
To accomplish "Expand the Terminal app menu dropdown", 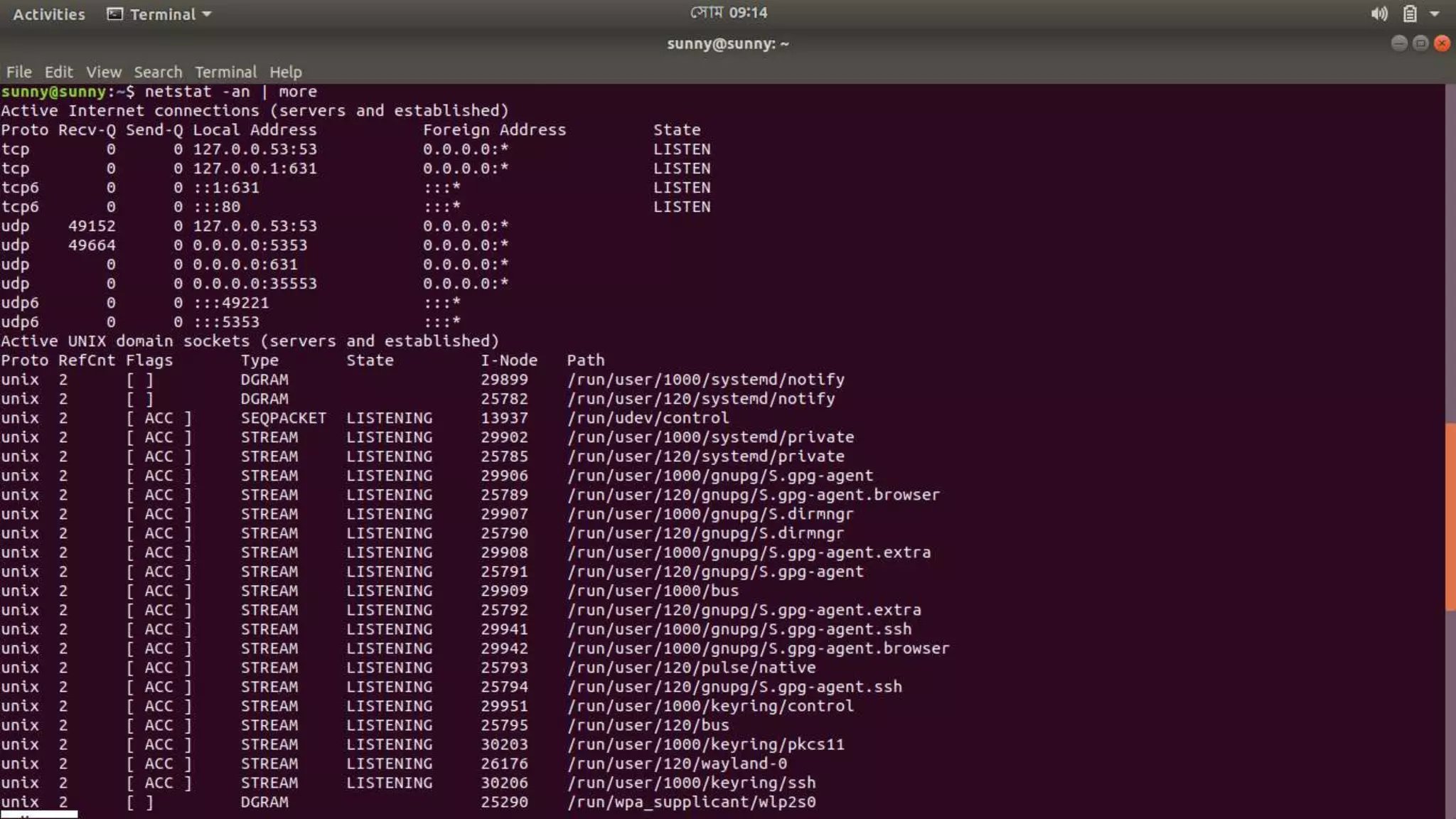I will 206,14.
